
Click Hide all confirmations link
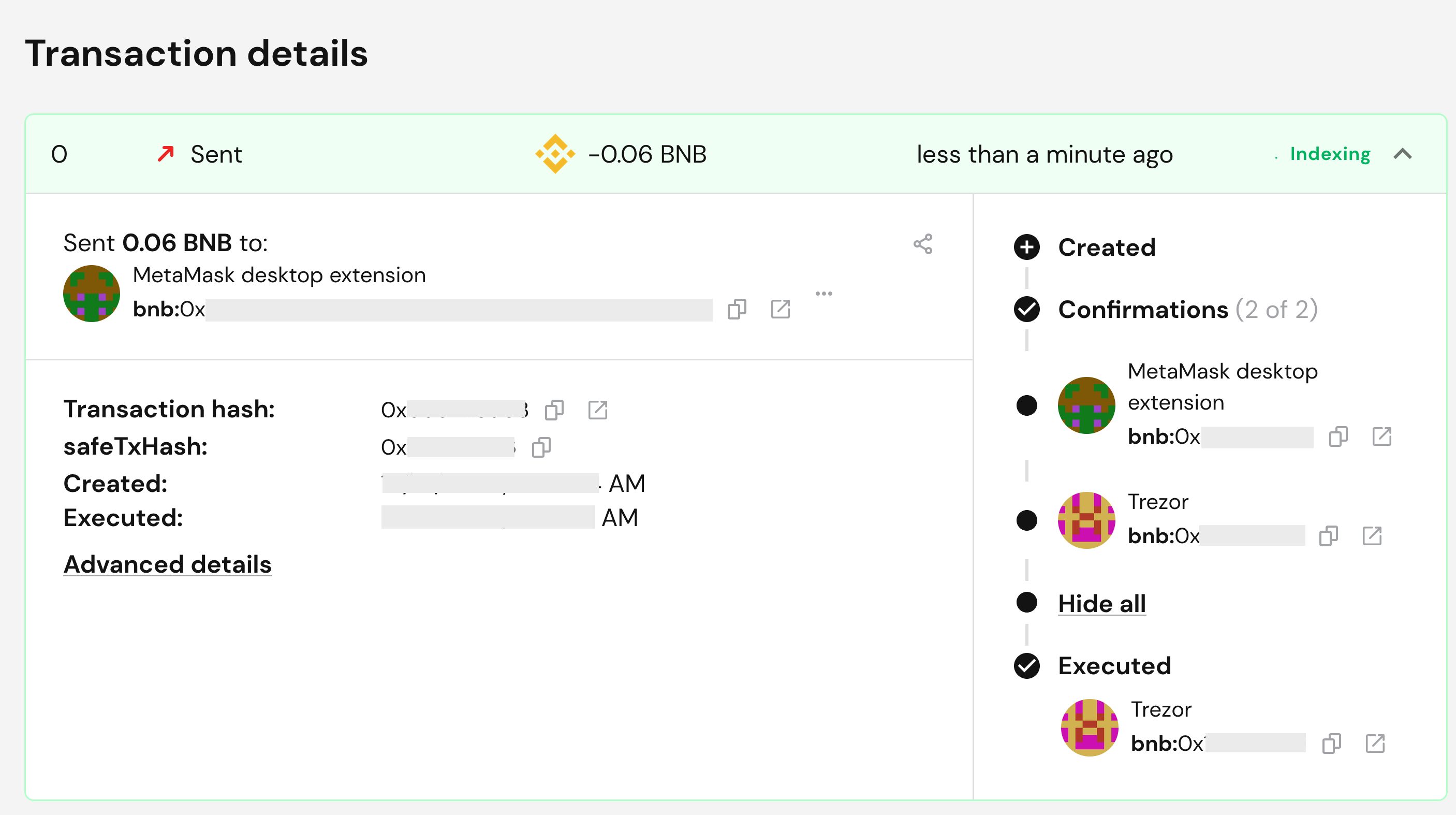(1101, 603)
